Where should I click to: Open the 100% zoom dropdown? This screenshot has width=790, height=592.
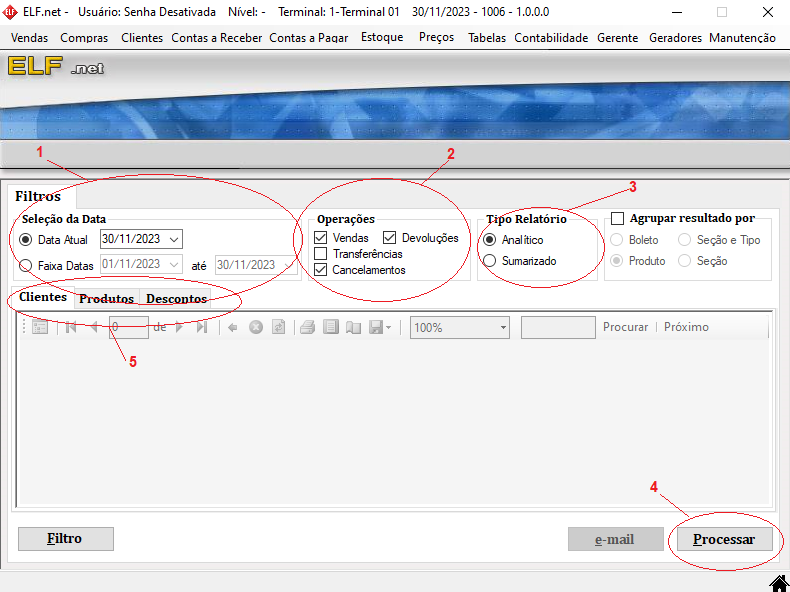[503, 327]
